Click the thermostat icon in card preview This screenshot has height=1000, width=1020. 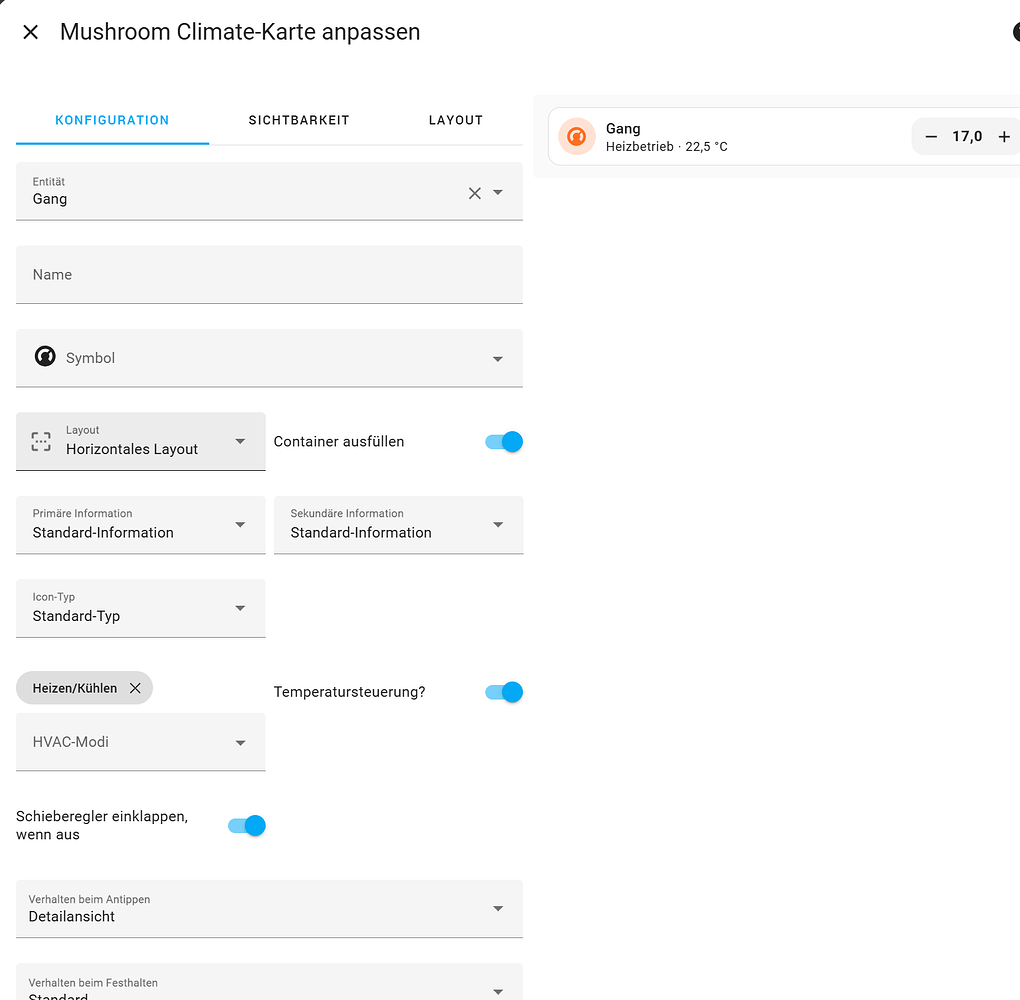tap(577, 136)
